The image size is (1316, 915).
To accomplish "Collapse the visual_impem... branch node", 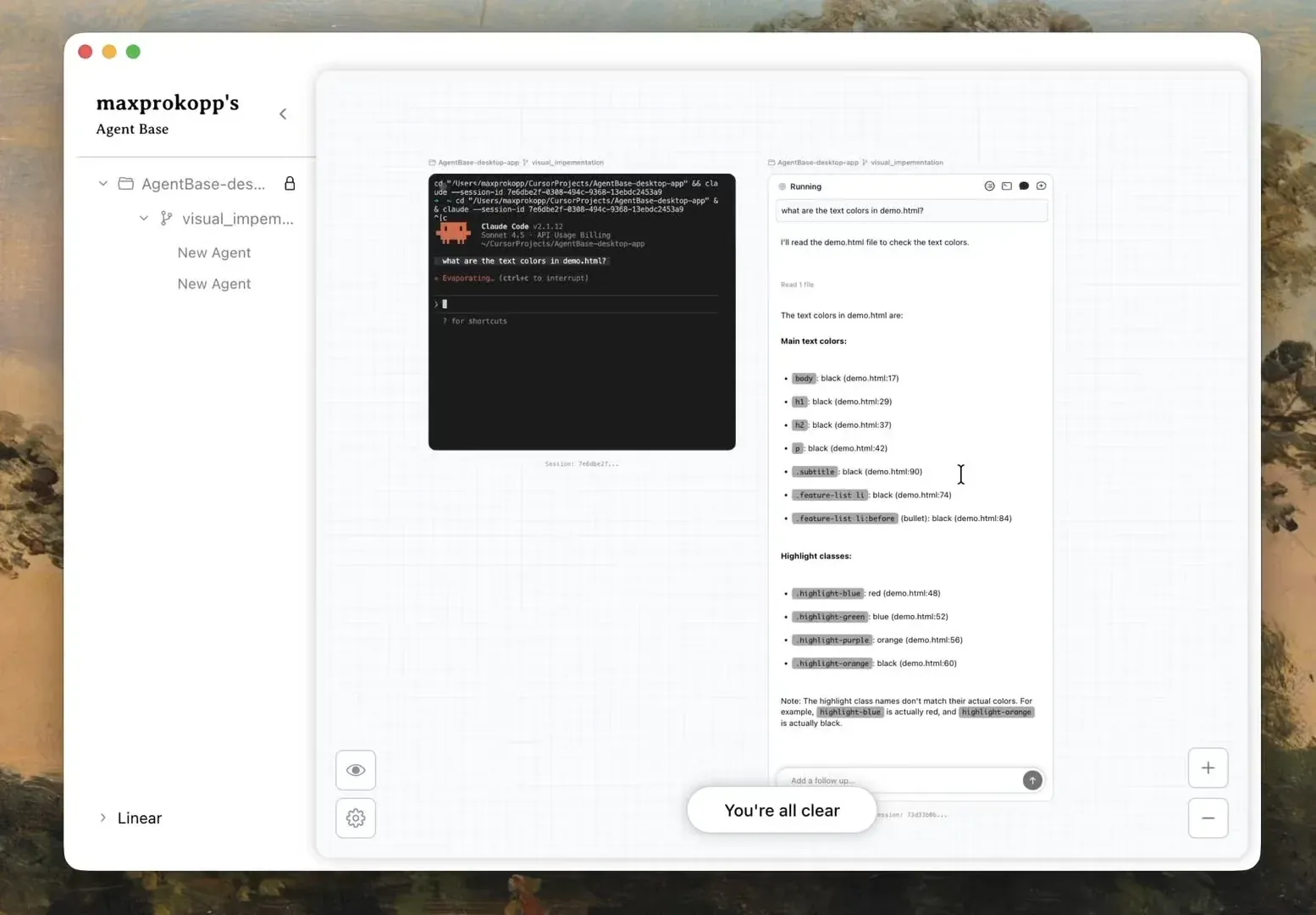I will [144, 218].
